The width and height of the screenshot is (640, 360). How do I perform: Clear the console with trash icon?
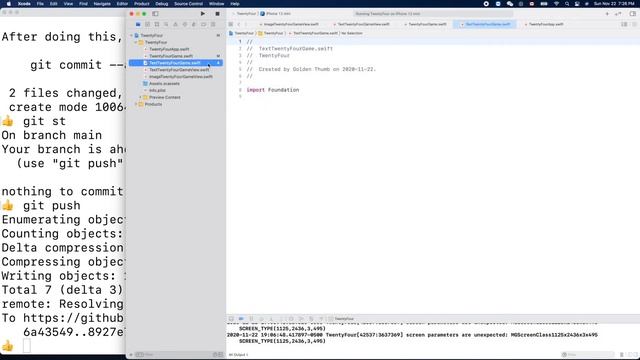(622, 355)
